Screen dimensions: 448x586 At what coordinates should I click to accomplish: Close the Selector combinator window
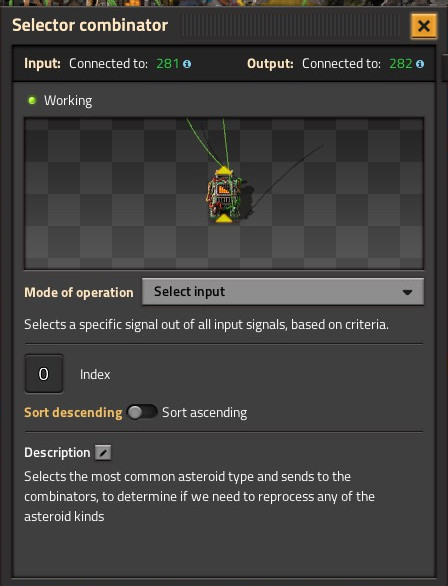click(424, 26)
